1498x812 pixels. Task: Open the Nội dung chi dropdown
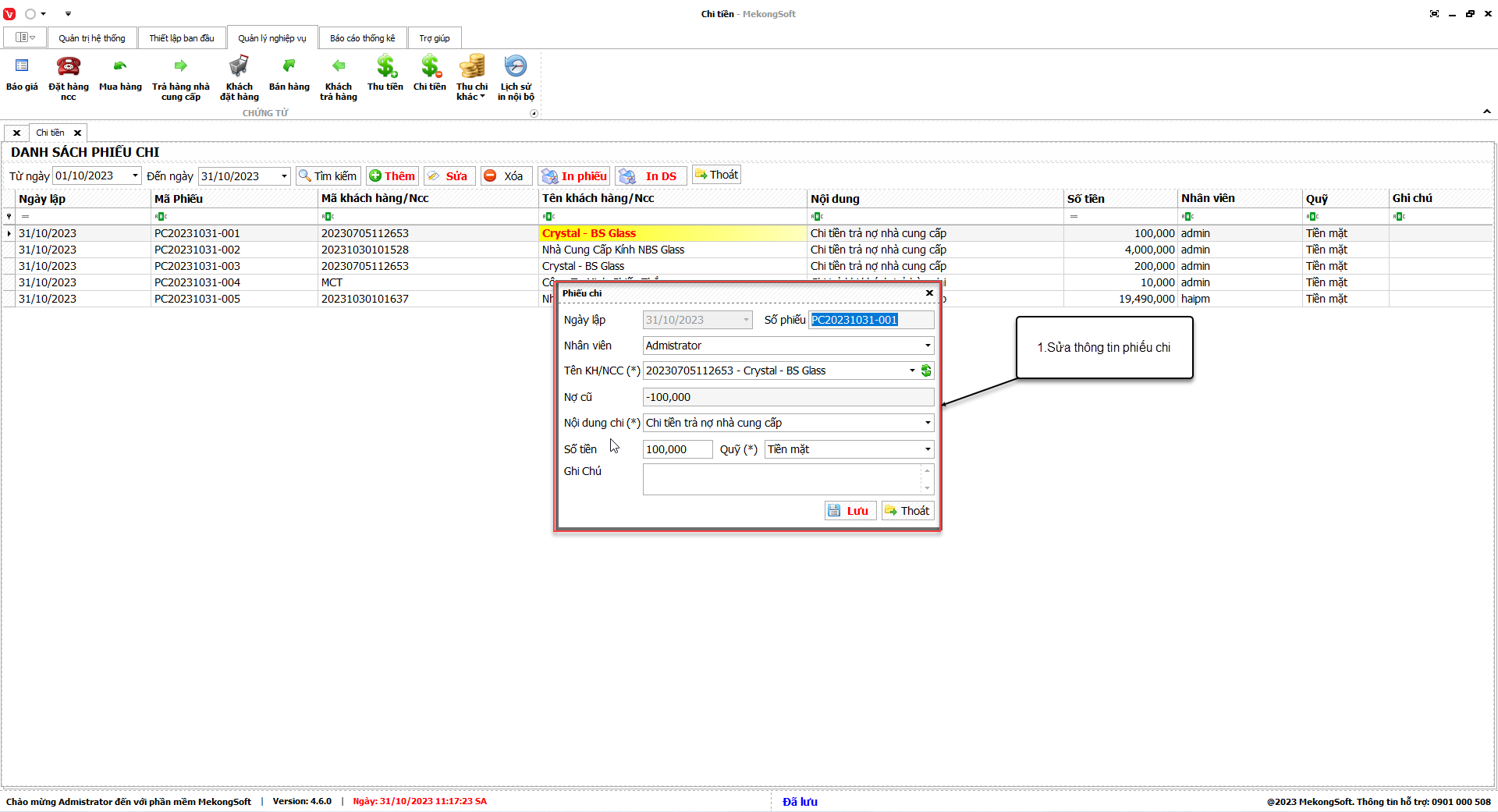[x=928, y=423]
